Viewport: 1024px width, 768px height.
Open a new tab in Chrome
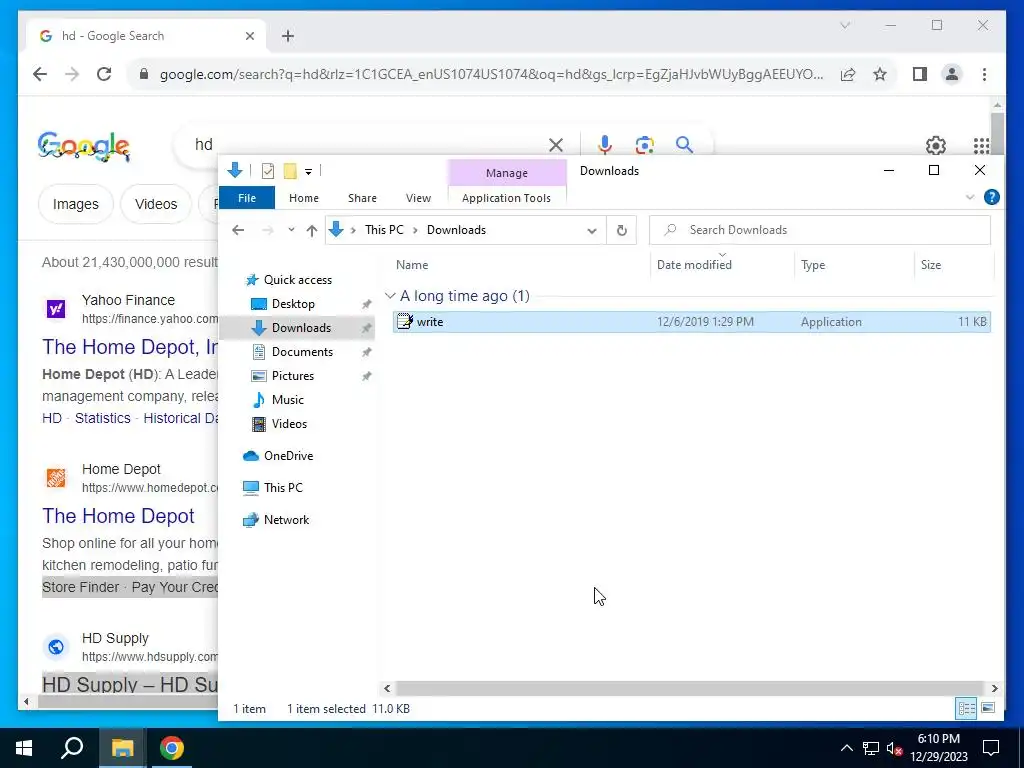pyautogui.click(x=288, y=37)
